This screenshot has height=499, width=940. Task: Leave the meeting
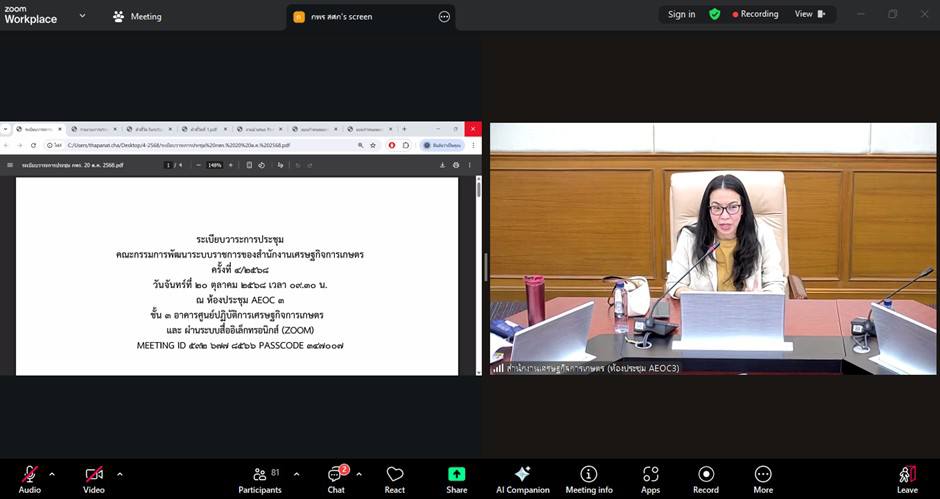coord(907,477)
